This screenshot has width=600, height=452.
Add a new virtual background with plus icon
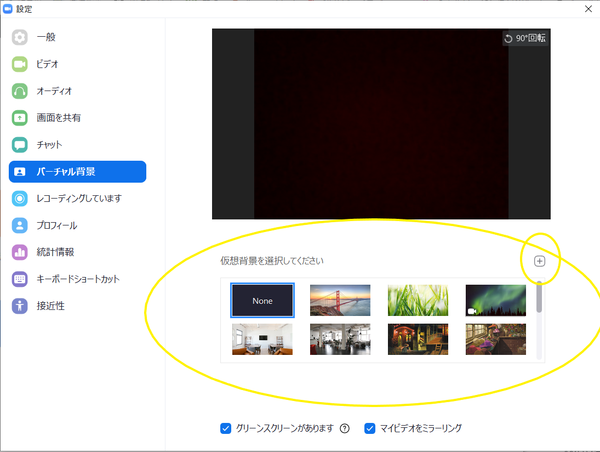tap(540, 261)
